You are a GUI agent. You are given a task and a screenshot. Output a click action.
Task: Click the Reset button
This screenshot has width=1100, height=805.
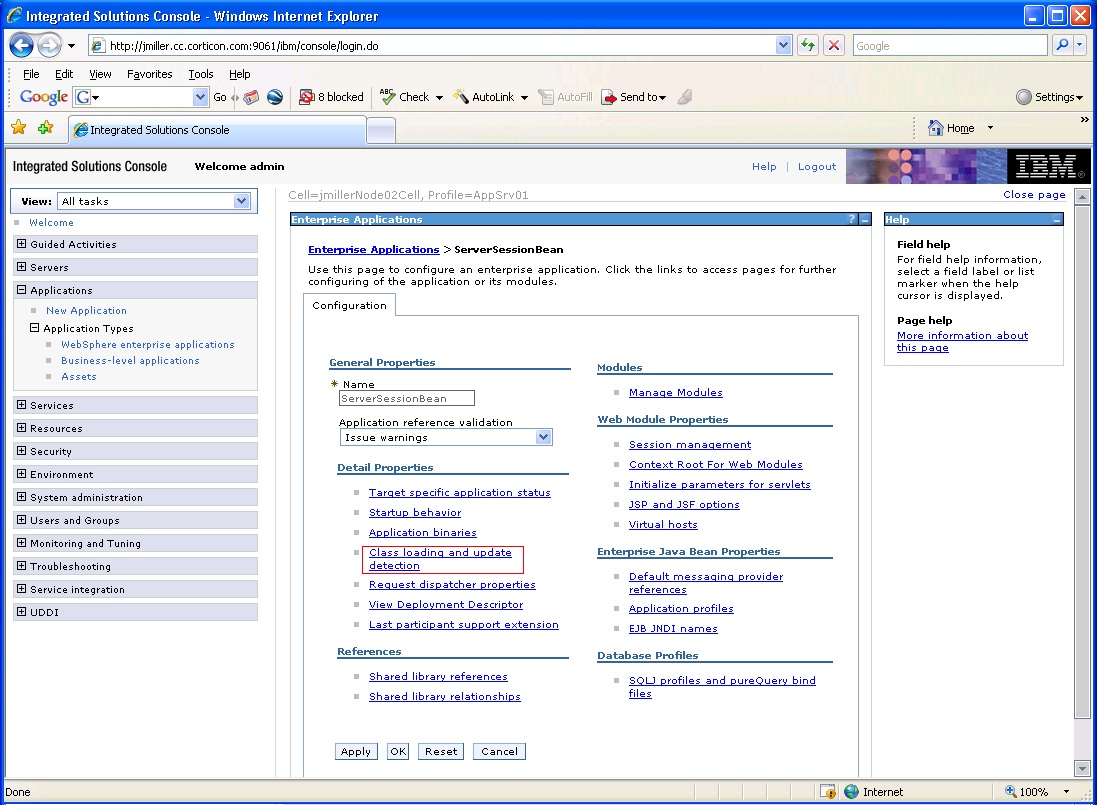(x=441, y=751)
